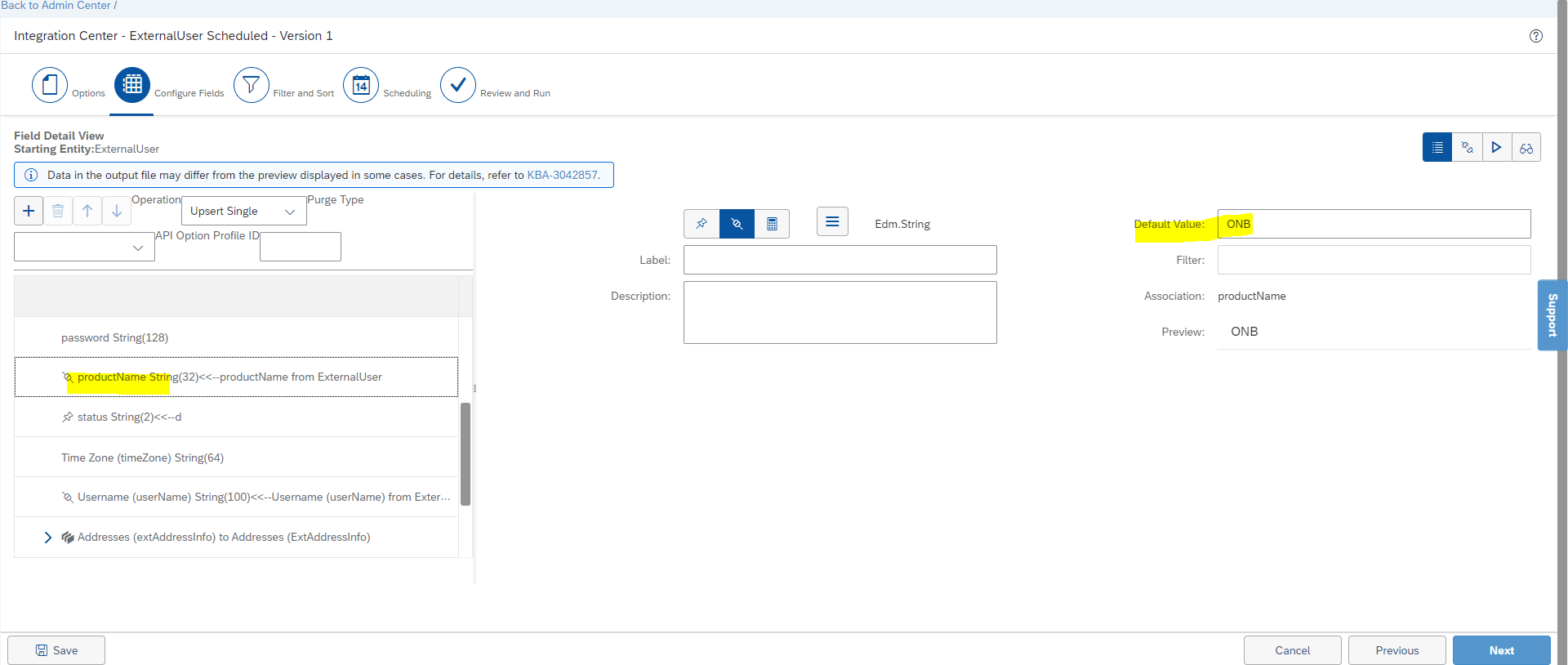Run preview with play icon
Viewport: 1568px width, 665px height.
tap(1496, 147)
